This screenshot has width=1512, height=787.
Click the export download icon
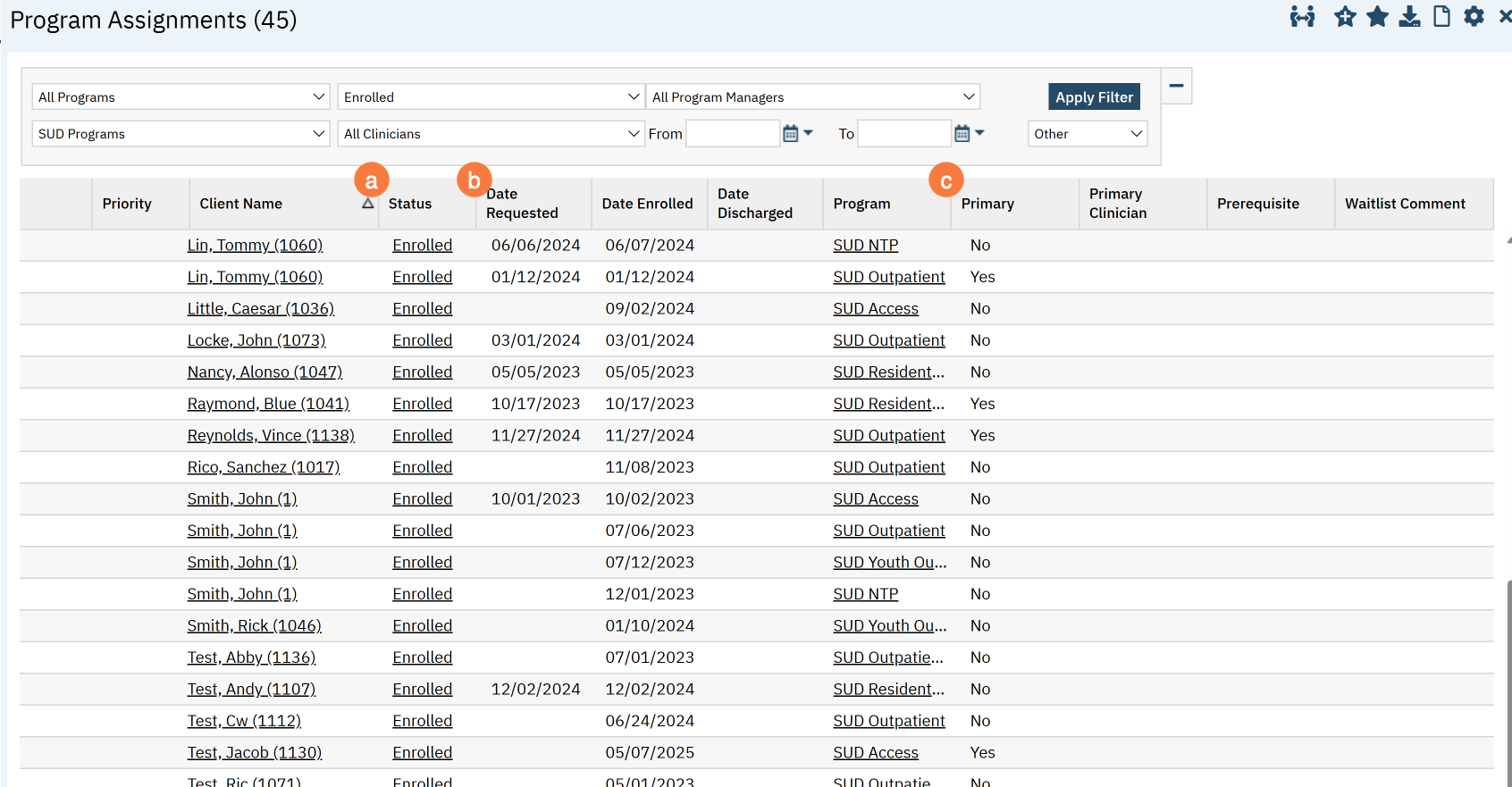tap(1409, 17)
